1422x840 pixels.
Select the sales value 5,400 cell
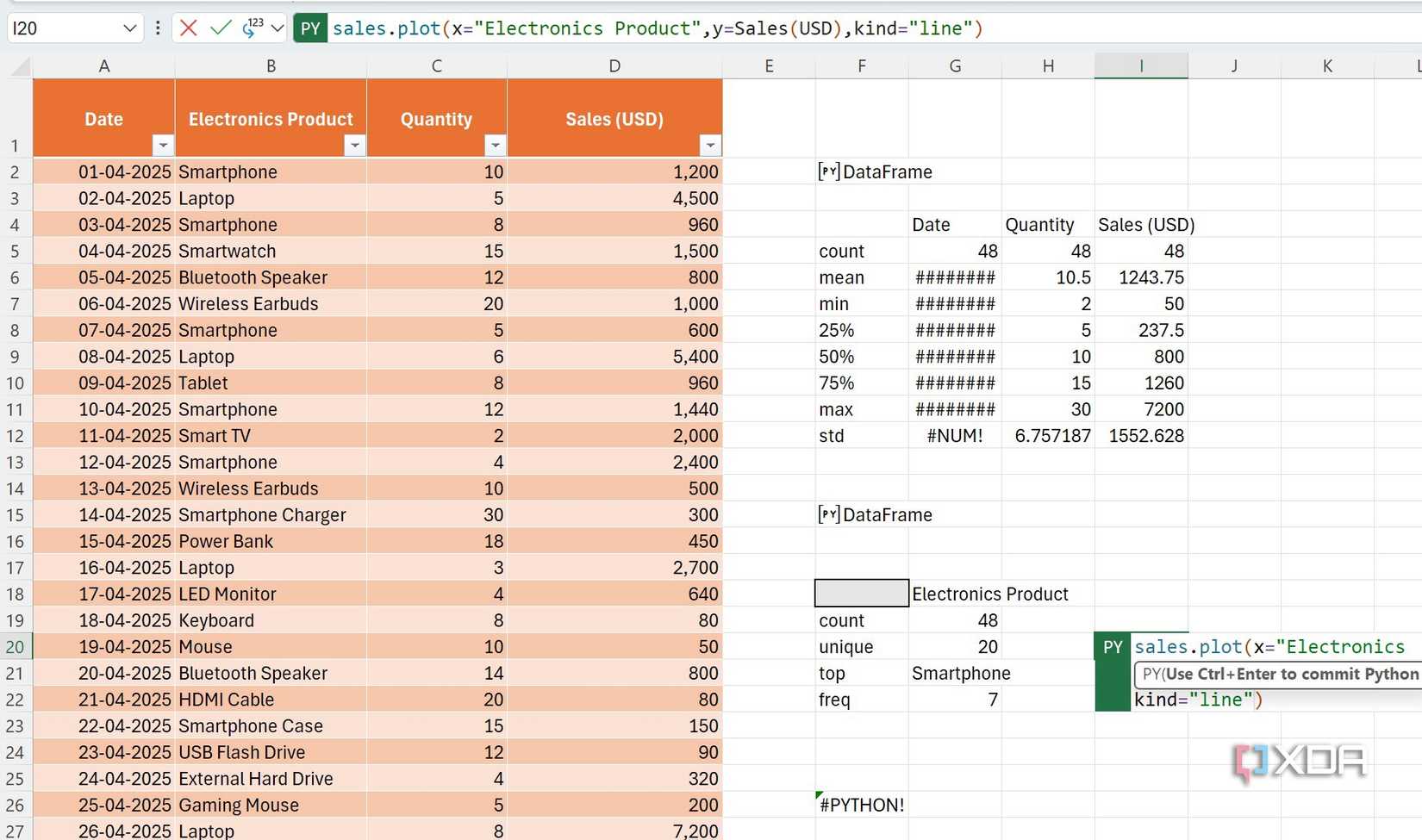[x=614, y=357]
